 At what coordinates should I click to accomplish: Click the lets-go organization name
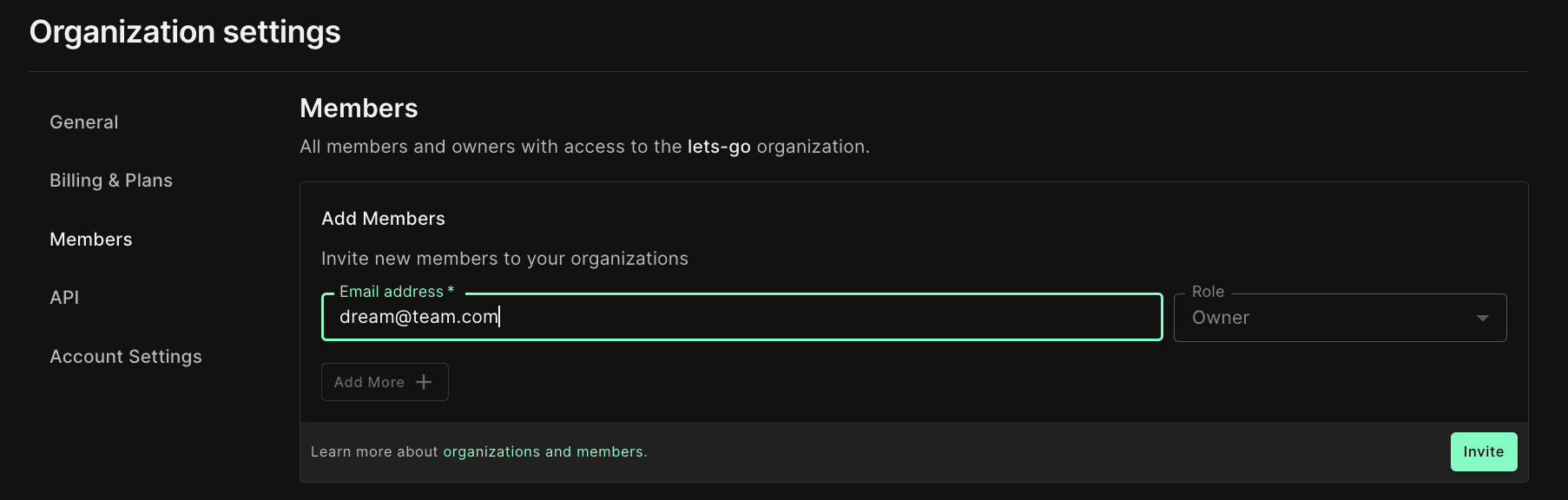[719, 147]
